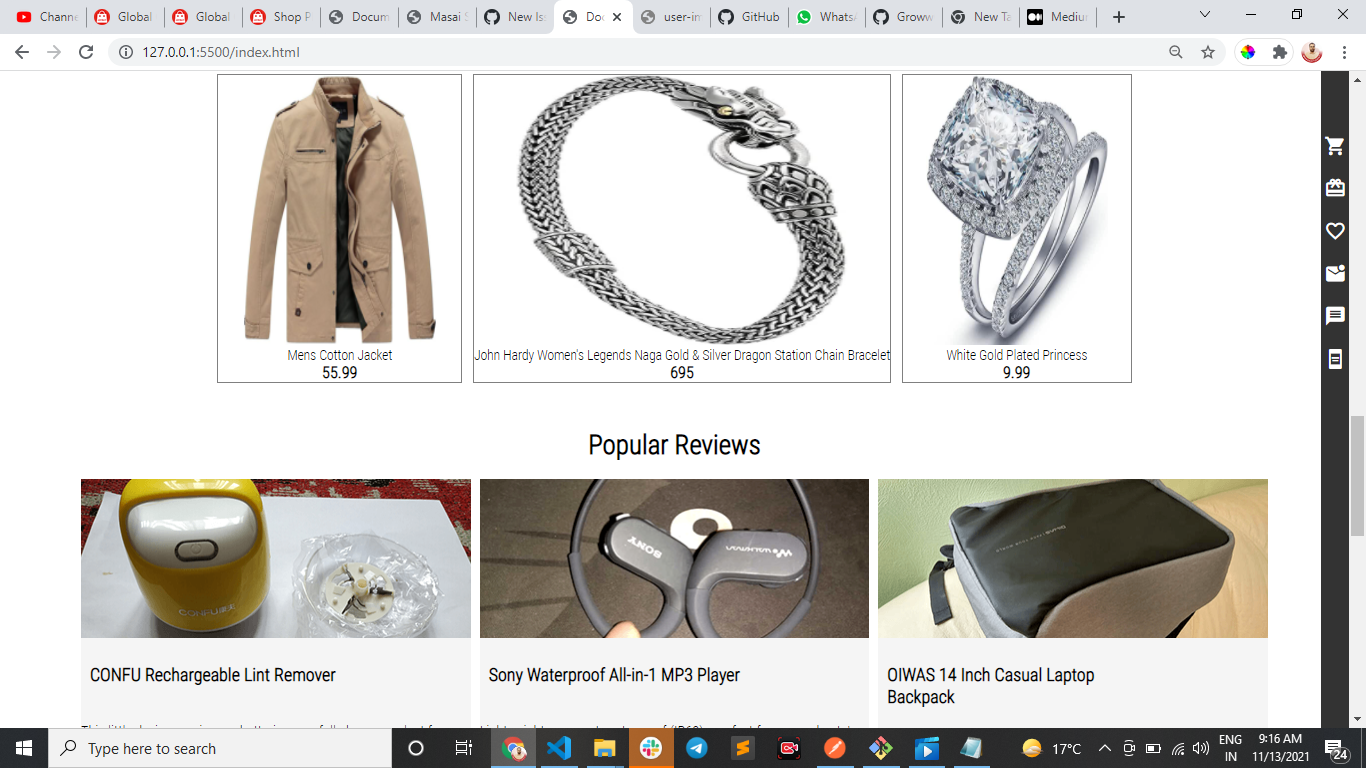Click the address bar URL field
1366x768 pixels.
click(640, 52)
